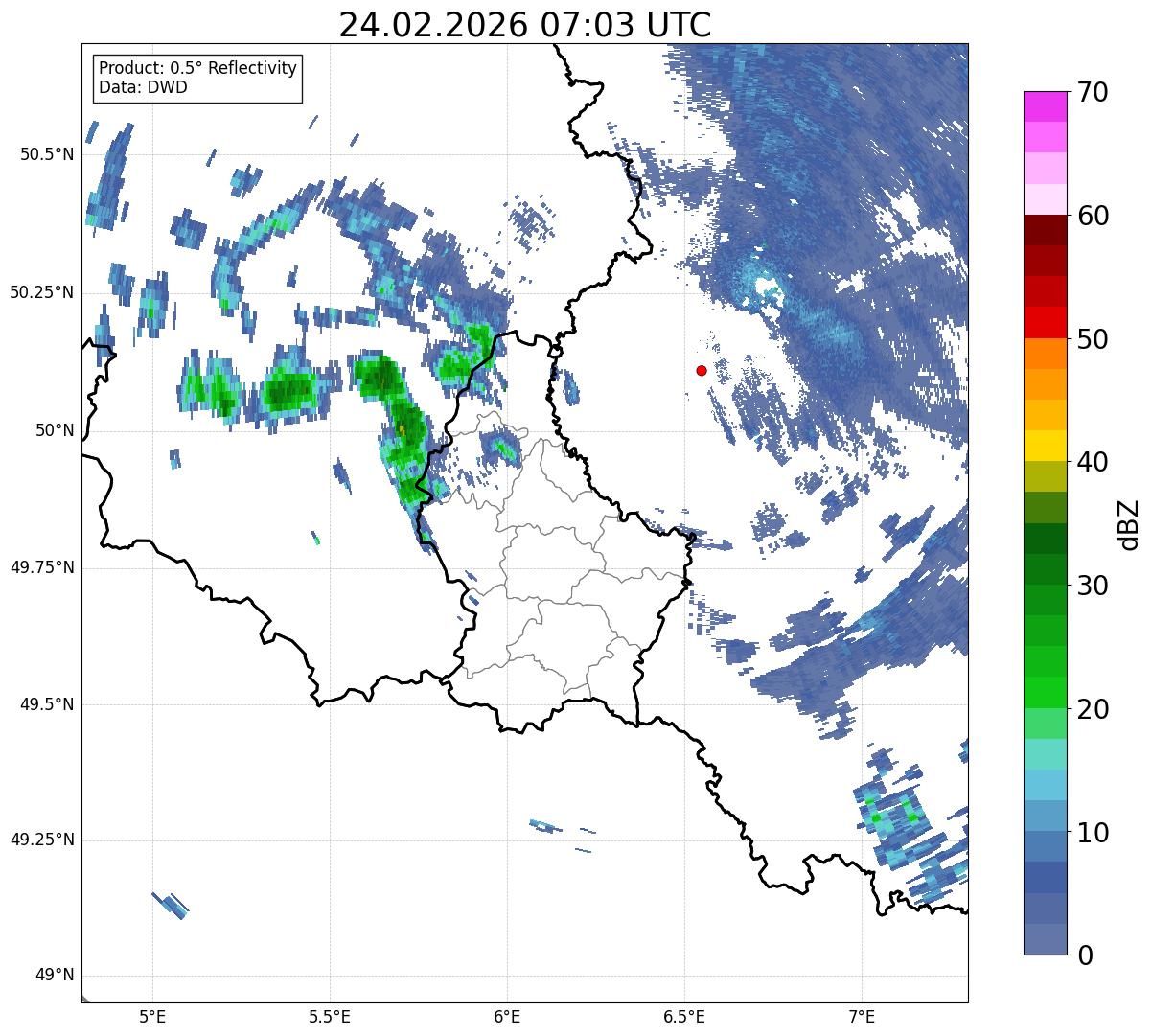Click the title "24.02.2026 07:03 UTC"
This screenshot has width=1152, height=1036.
point(525,25)
